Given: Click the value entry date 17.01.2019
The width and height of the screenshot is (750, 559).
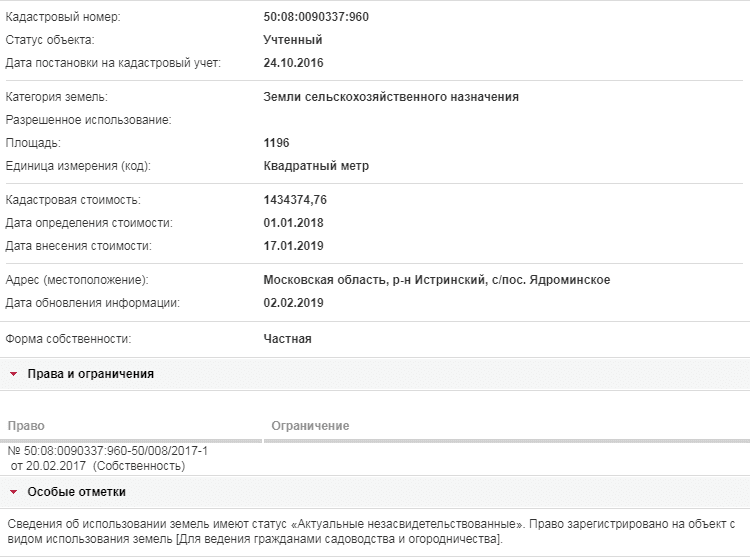Looking at the screenshot, I should [293, 245].
